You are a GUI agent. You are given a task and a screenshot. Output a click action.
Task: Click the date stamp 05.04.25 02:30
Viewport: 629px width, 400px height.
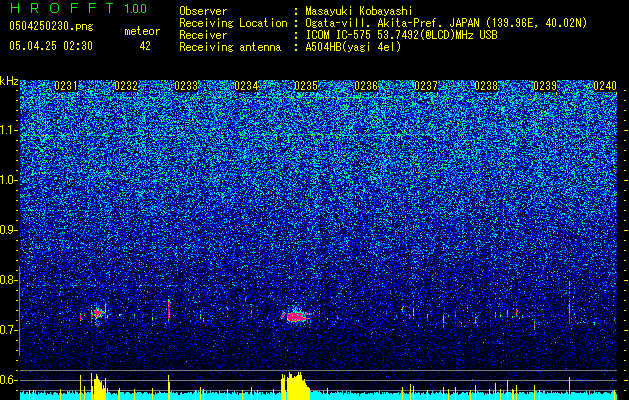(51, 46)
